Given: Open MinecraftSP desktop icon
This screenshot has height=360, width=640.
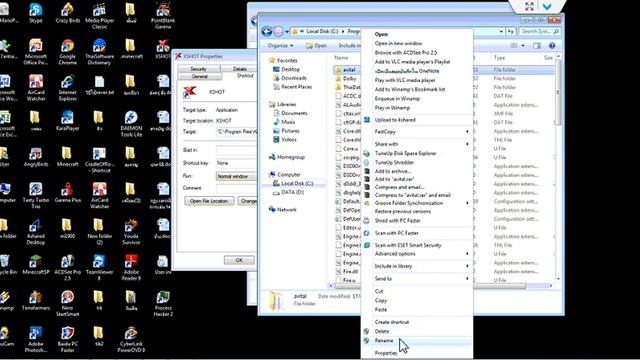Looking at the screenshot, I should coord(36,264).
